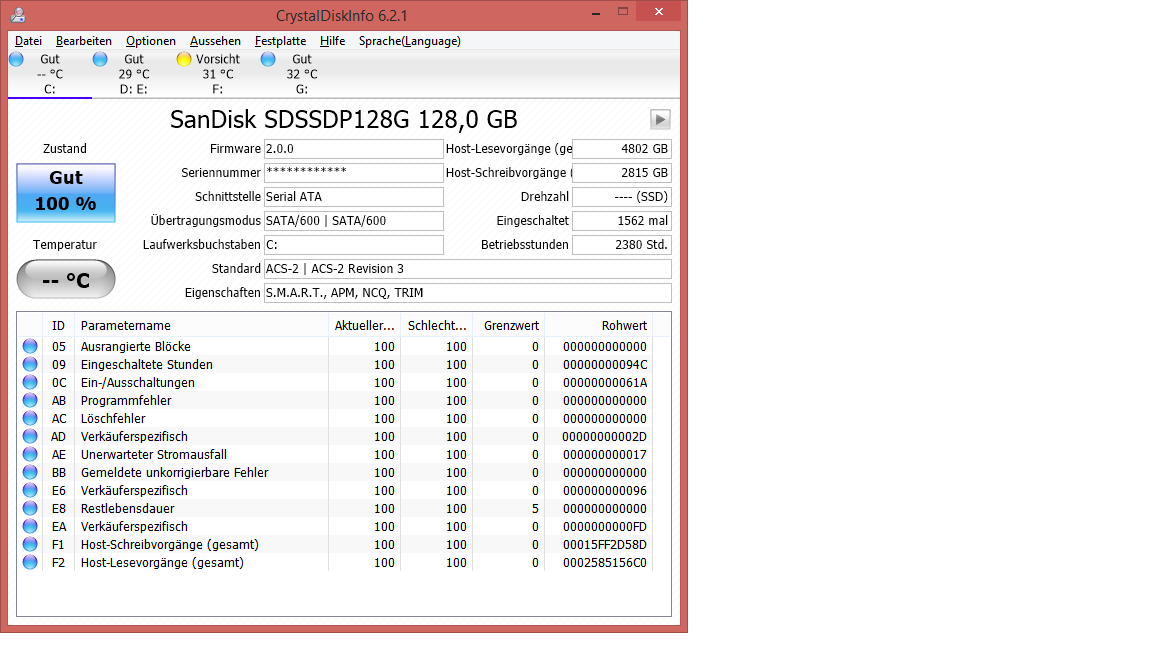Click status icon for Programmfehler
This screenshot has height=648, width=1152.
(30, 400)
